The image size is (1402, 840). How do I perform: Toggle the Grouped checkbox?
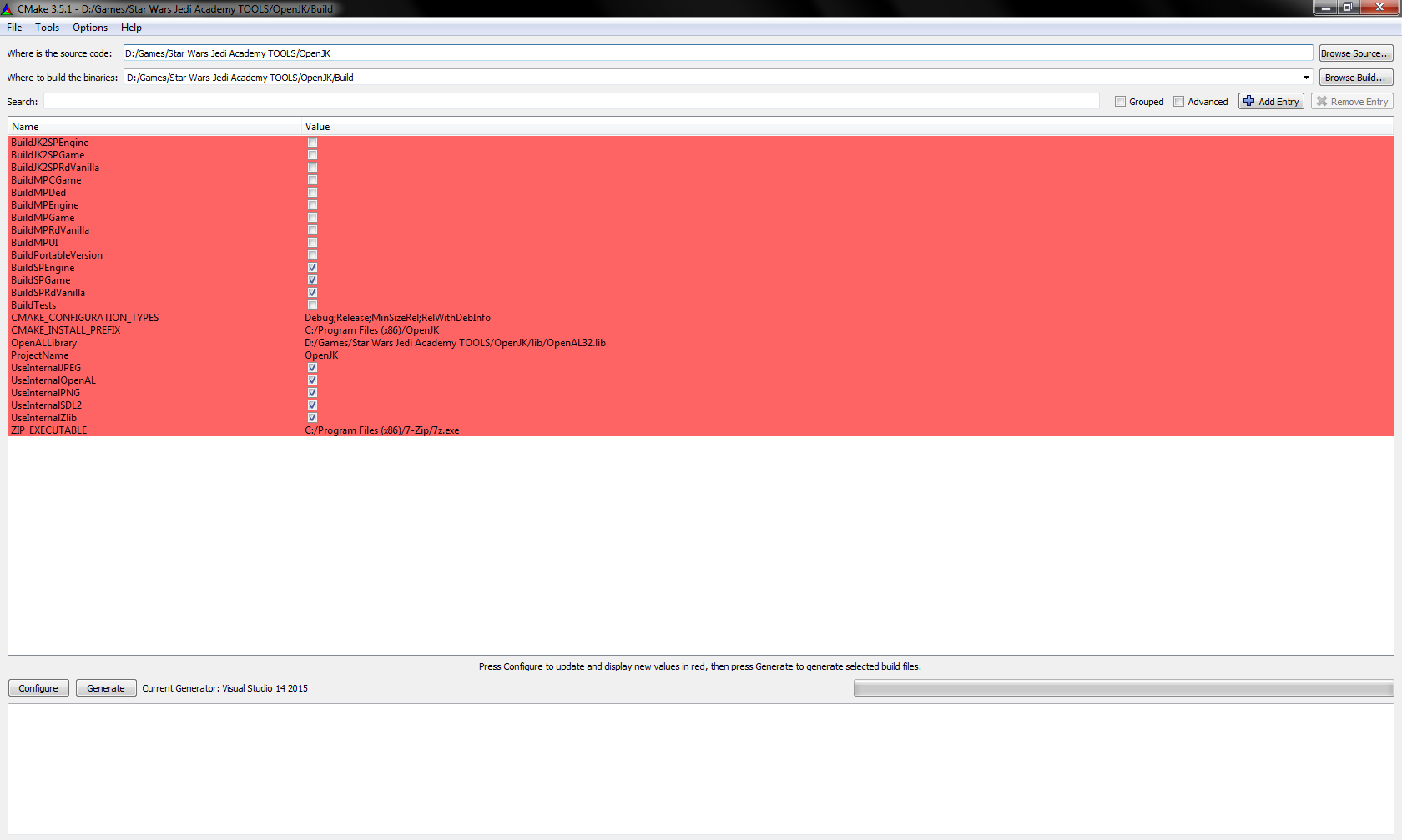pyautogui.click(x=1120, y=102)
